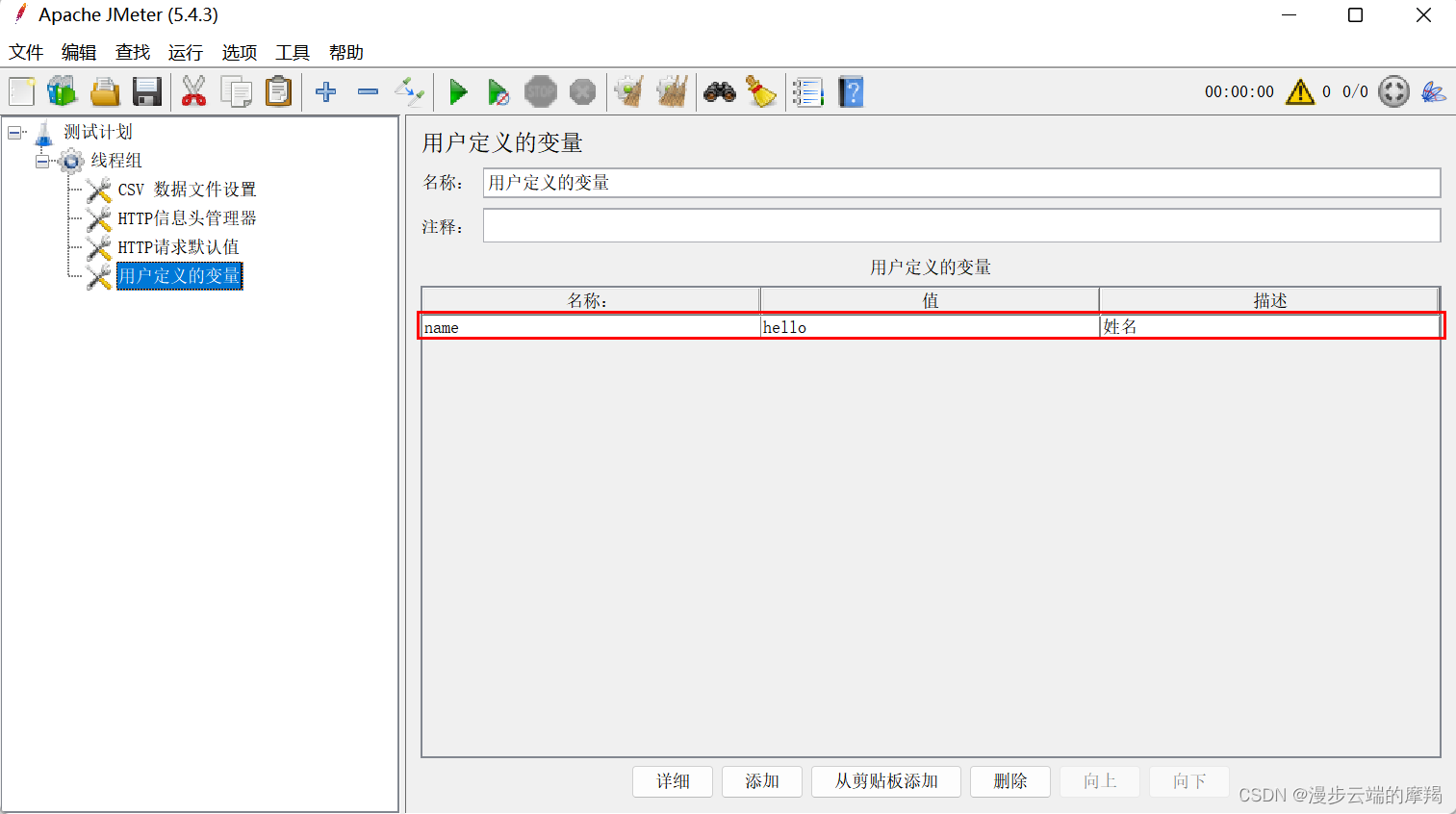The image size is (1456, 814).
Task: Start the test with green play icon
Action: [x=458, y=92]
